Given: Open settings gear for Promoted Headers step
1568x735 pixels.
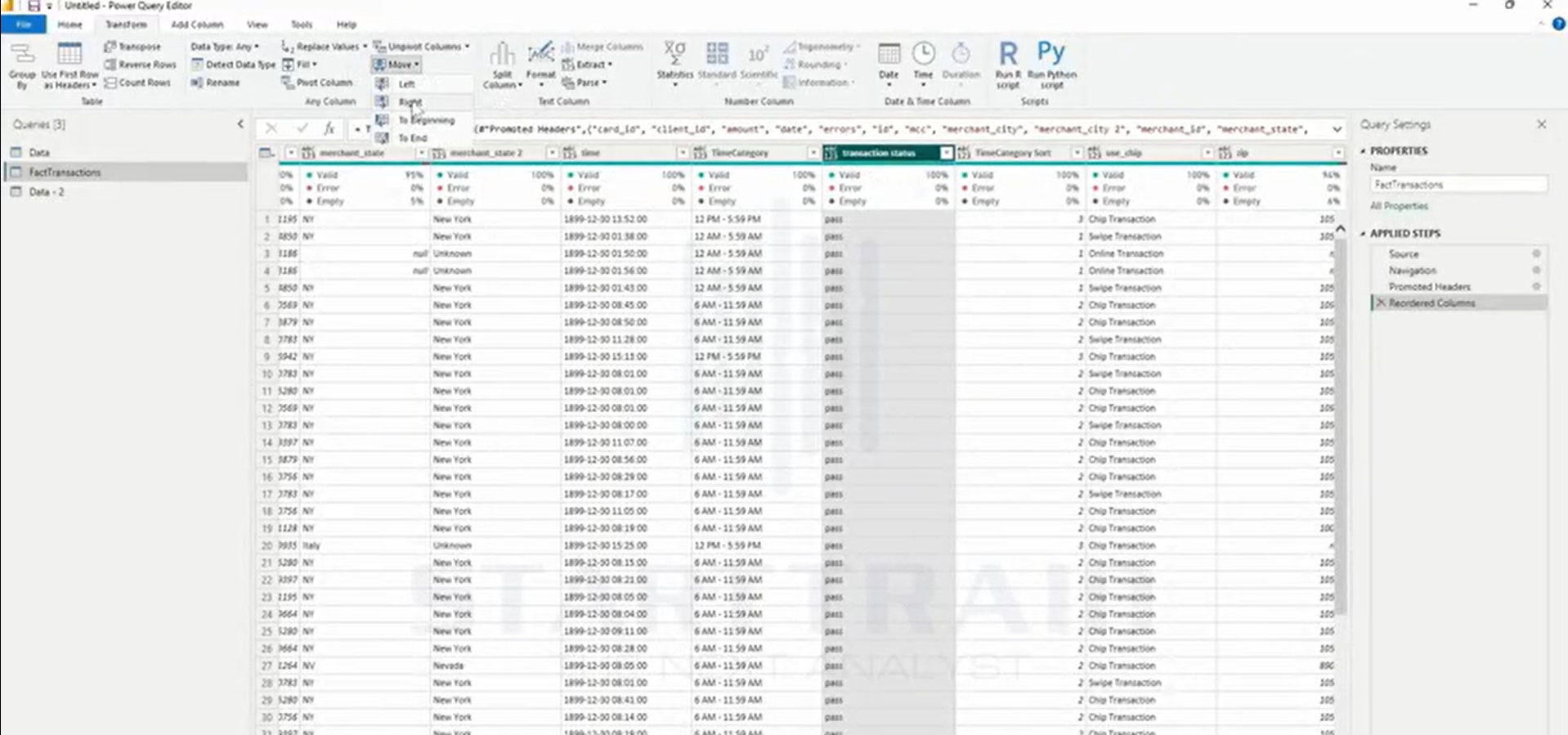Looking at the screenshot, I should click(x=1536, y=287).
